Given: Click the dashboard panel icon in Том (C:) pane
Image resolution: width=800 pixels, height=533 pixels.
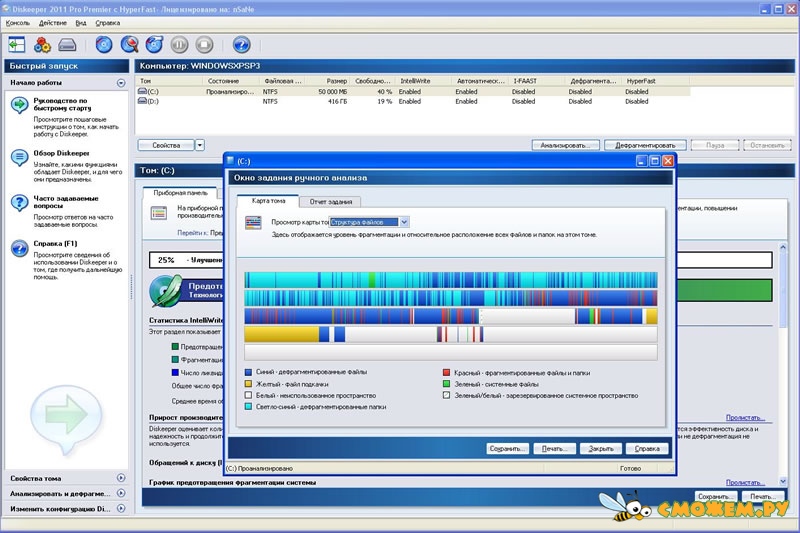Looking at the screenshot, I should tap(159, 213).
